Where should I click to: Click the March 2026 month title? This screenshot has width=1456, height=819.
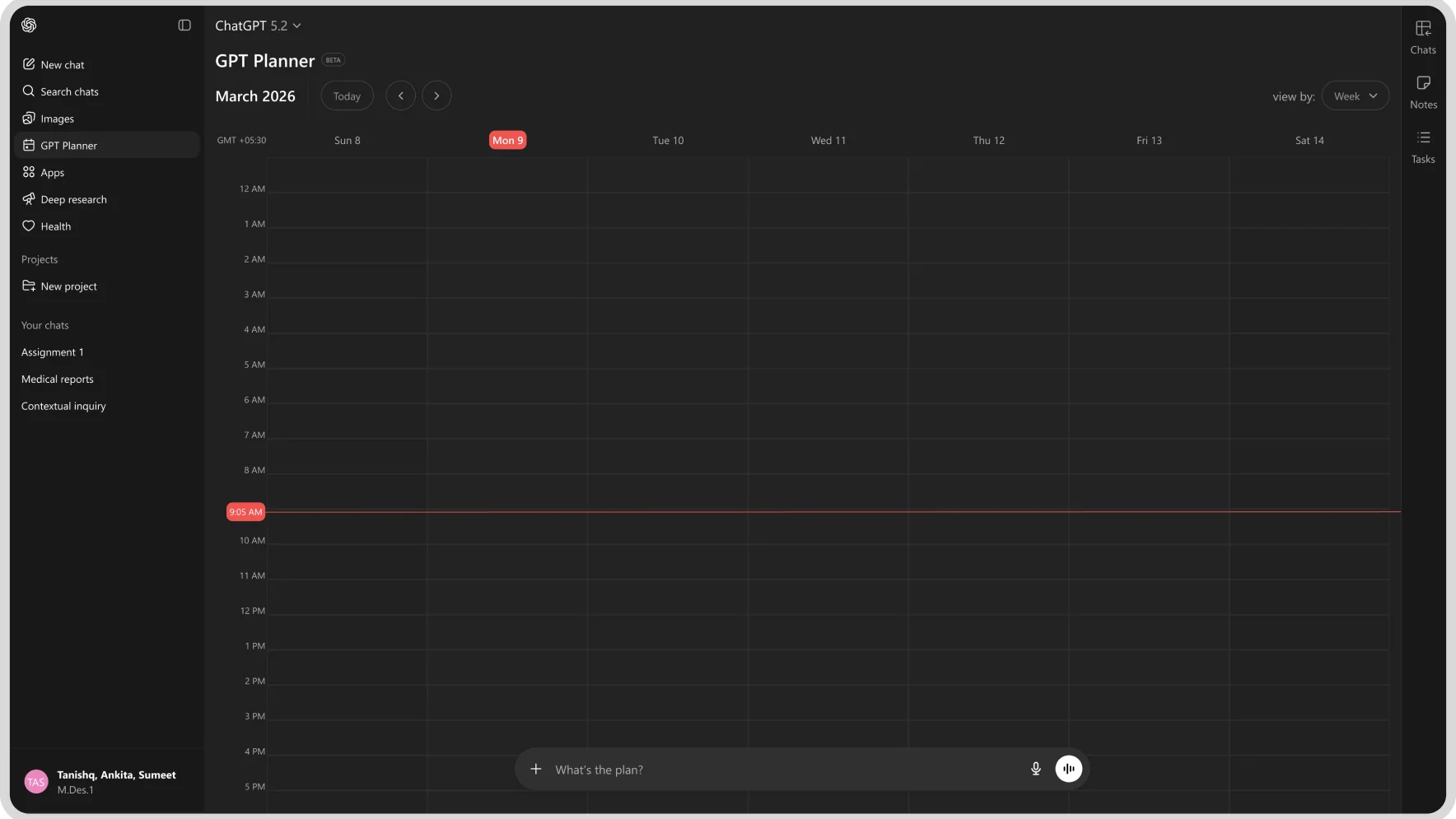click(x=255, y=96)
